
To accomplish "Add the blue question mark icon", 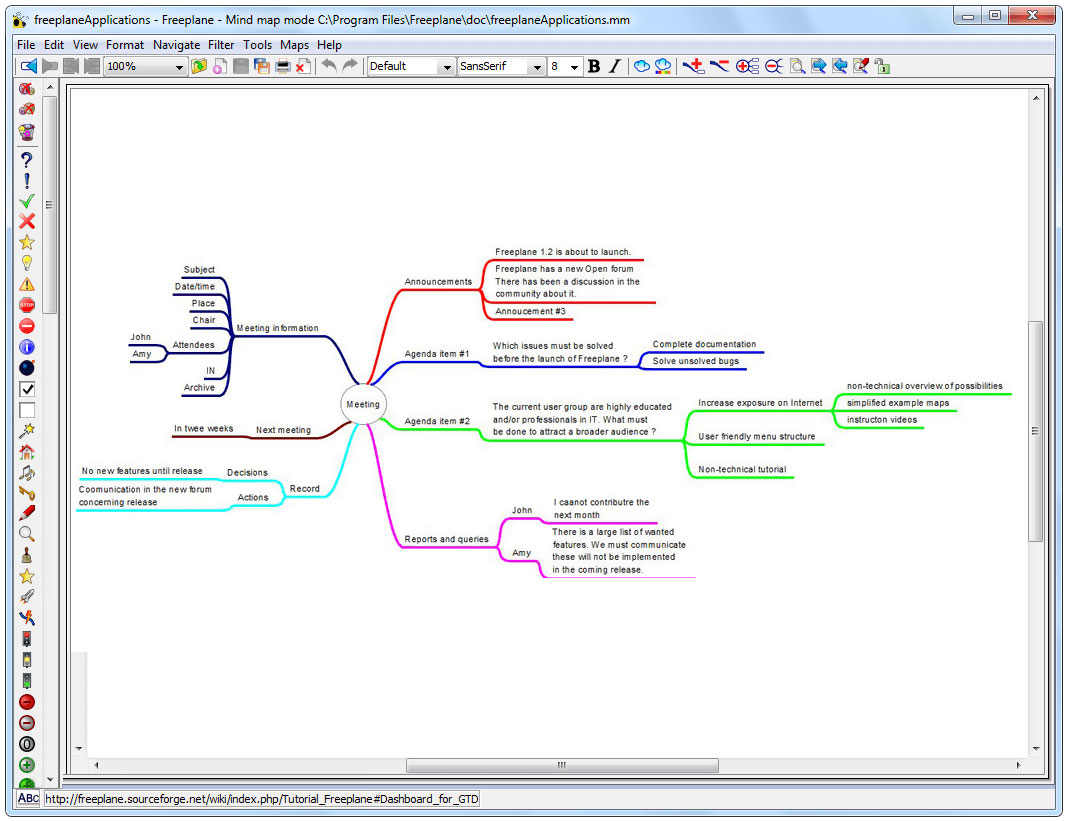I will coord(27,160).
